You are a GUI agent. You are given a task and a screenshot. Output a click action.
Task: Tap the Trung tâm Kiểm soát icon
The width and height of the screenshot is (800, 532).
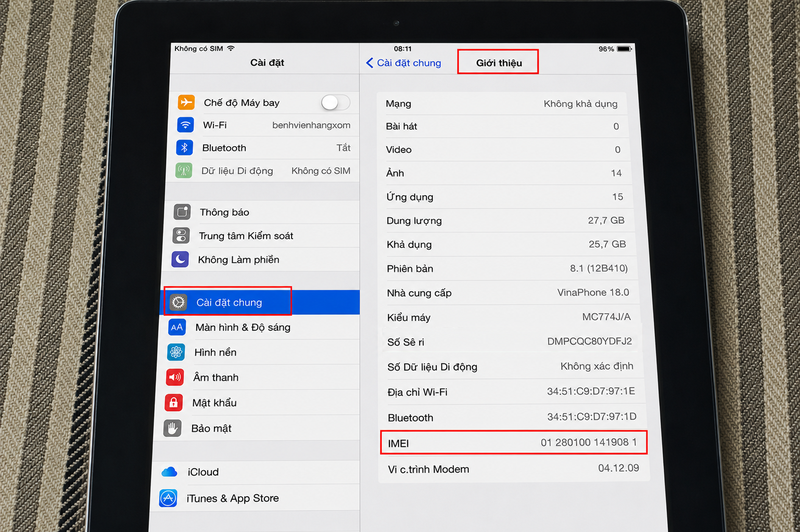tap(181, 236)
